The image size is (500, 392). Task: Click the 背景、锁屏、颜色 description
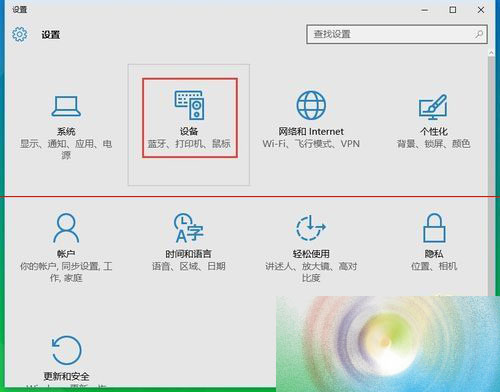[x=433, y=144]
